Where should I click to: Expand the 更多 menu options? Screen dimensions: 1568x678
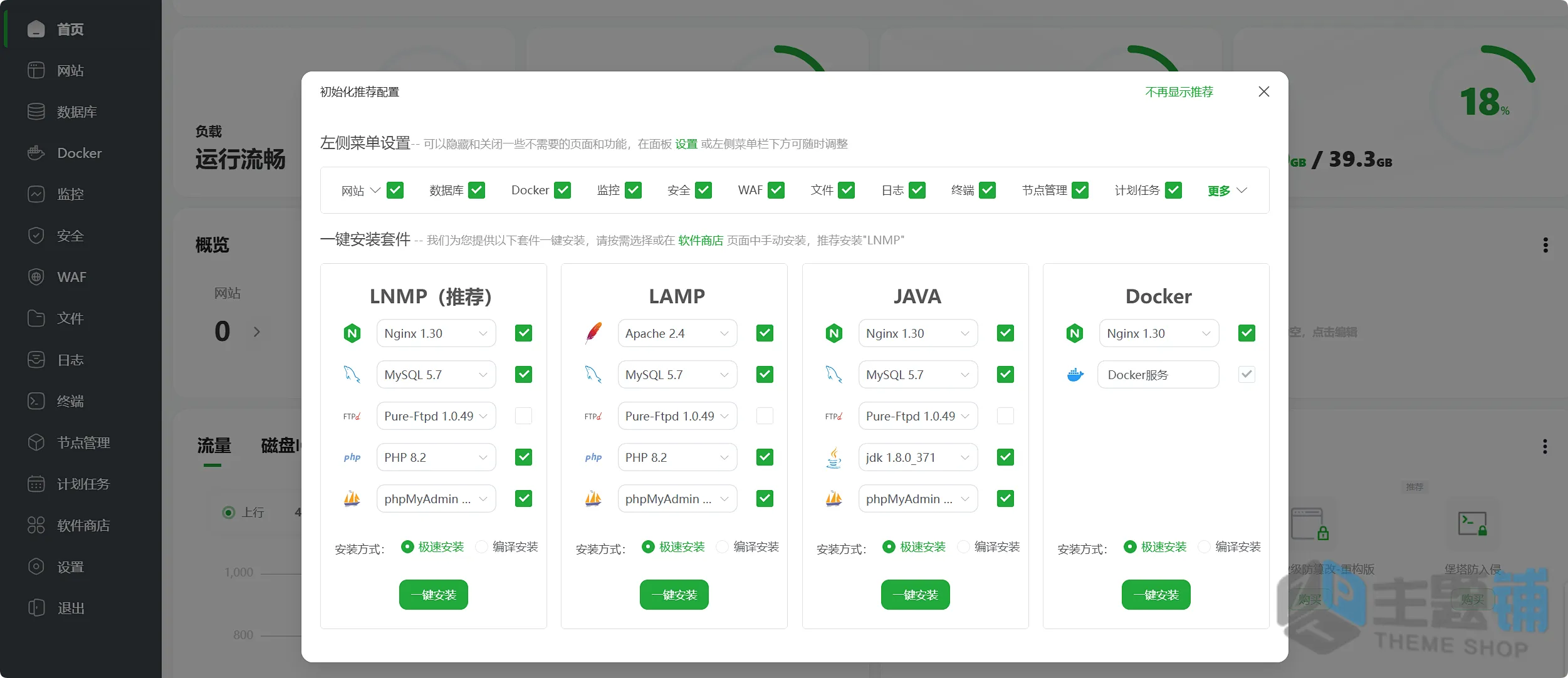[1227, 190]
